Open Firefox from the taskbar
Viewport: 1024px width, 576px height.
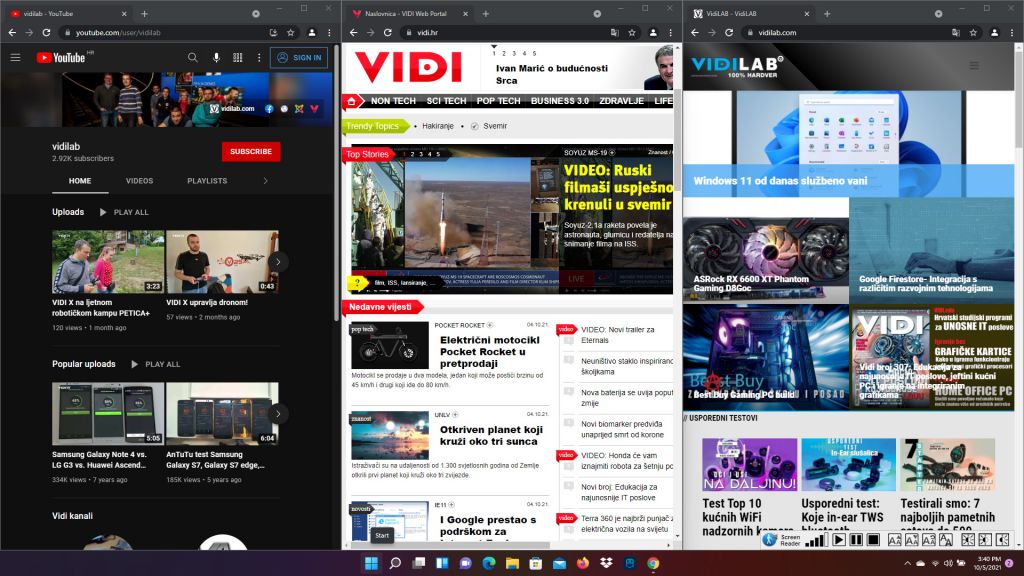coord(584,564)
